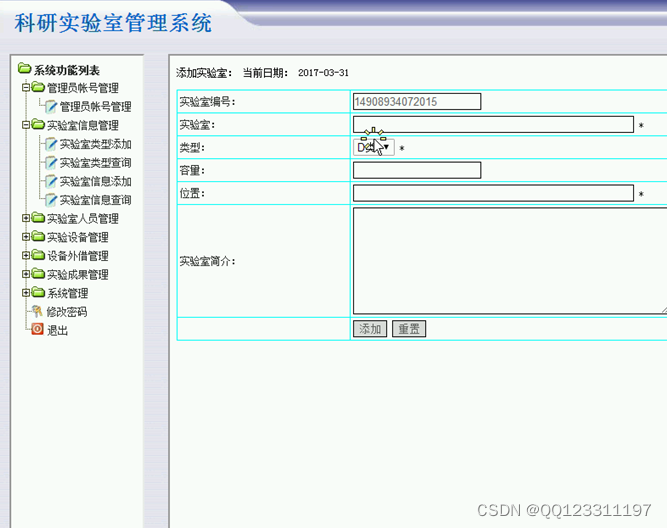
Task: Select 实验设备管理 in the tree
Action: [x=77, y=237]
